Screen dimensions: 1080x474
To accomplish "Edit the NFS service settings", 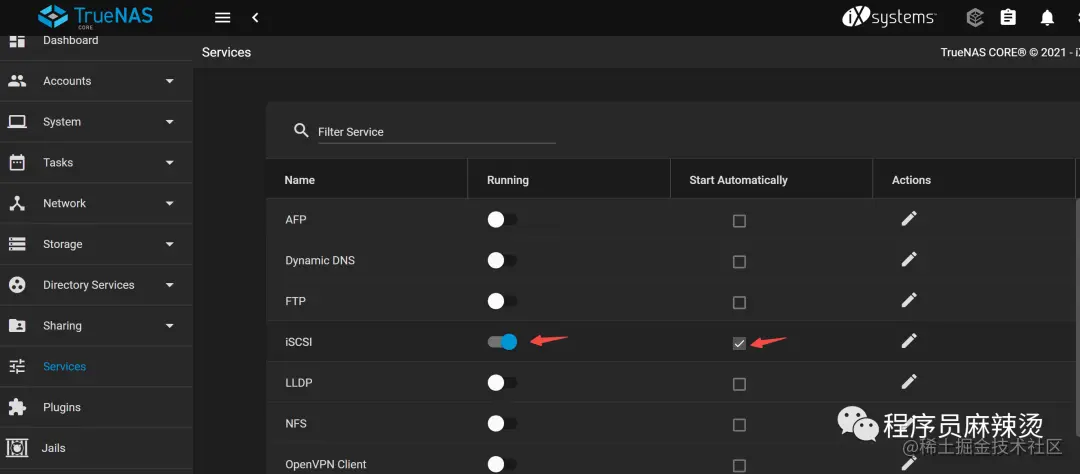I will [909, 422].
